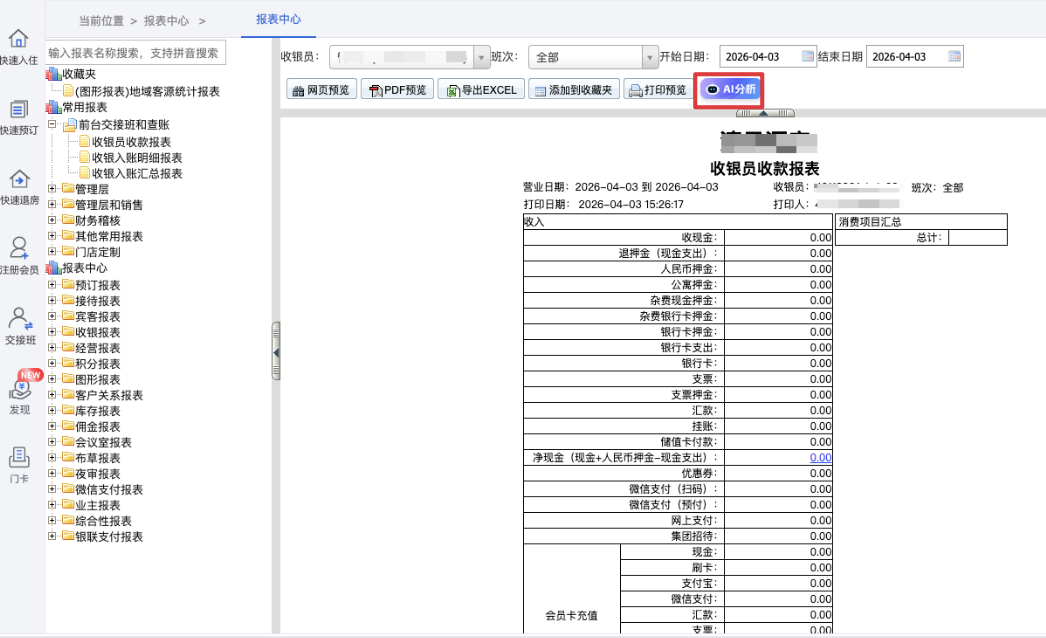Select 微信支付报表 folder
The image size is (1046, 638).
click(109, 489)
